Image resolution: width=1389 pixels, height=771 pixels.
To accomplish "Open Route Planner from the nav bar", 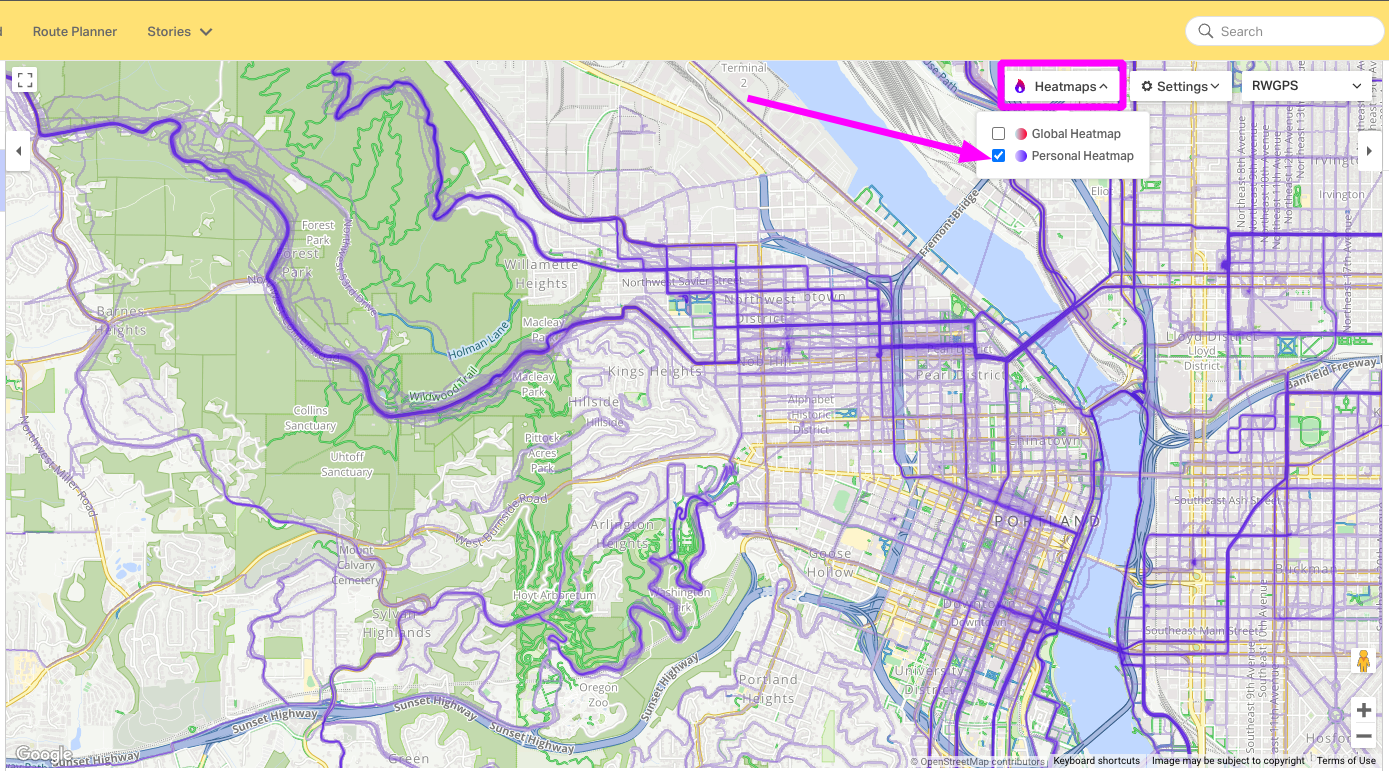I will pyautogui.click(x=75, y=31).
